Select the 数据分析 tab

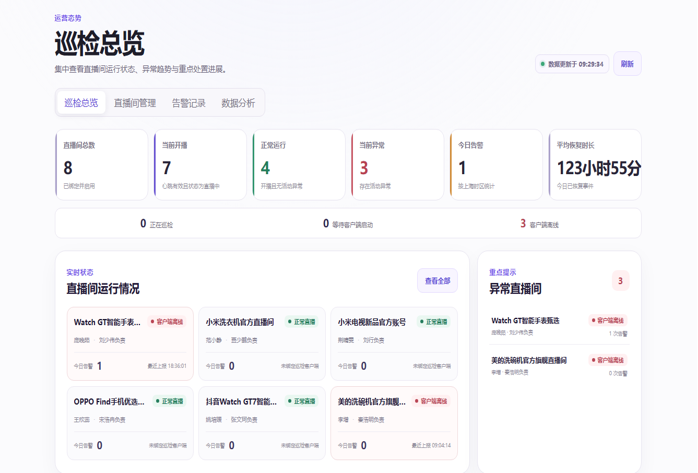[238, 103]
